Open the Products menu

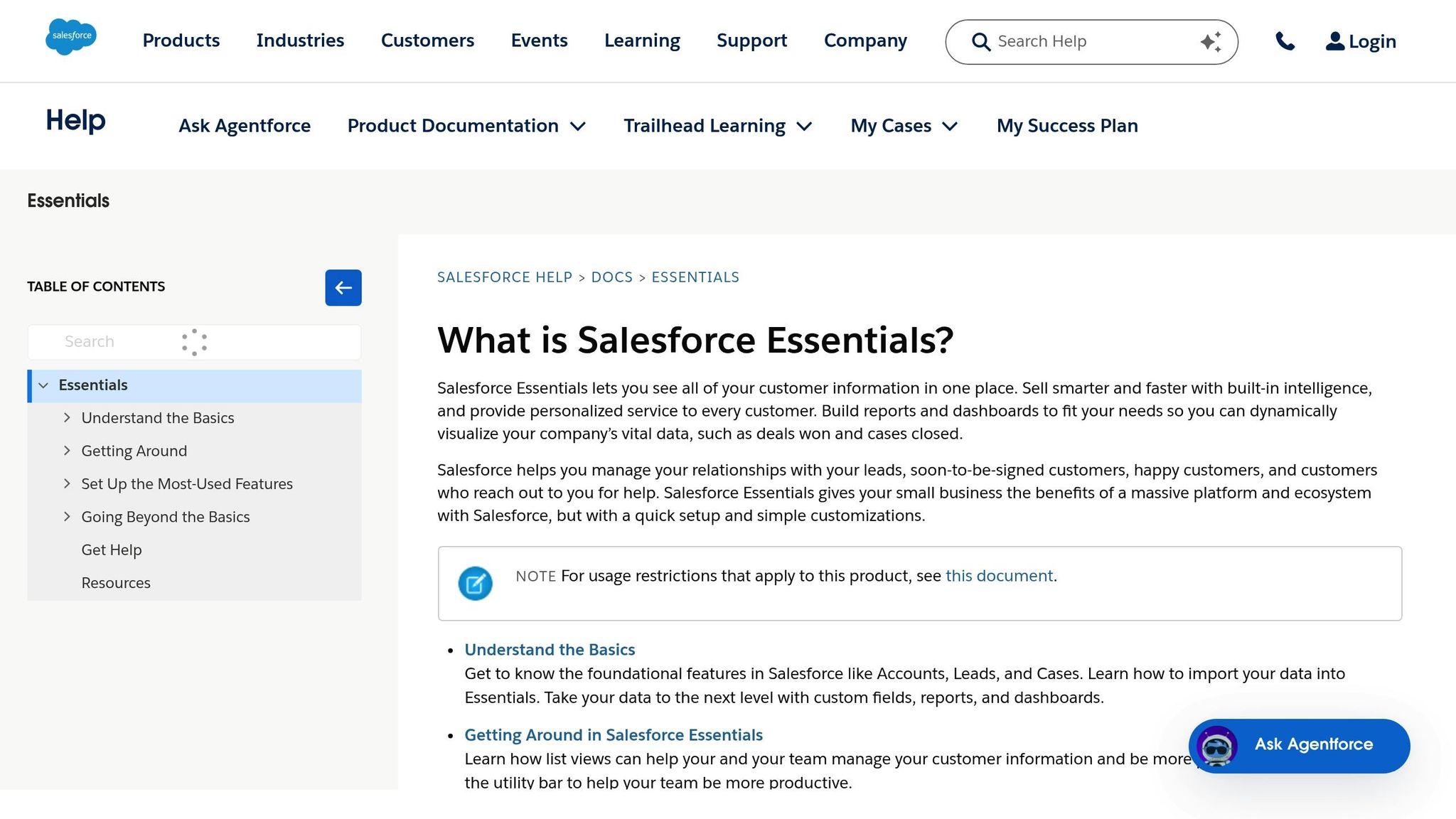181,41
